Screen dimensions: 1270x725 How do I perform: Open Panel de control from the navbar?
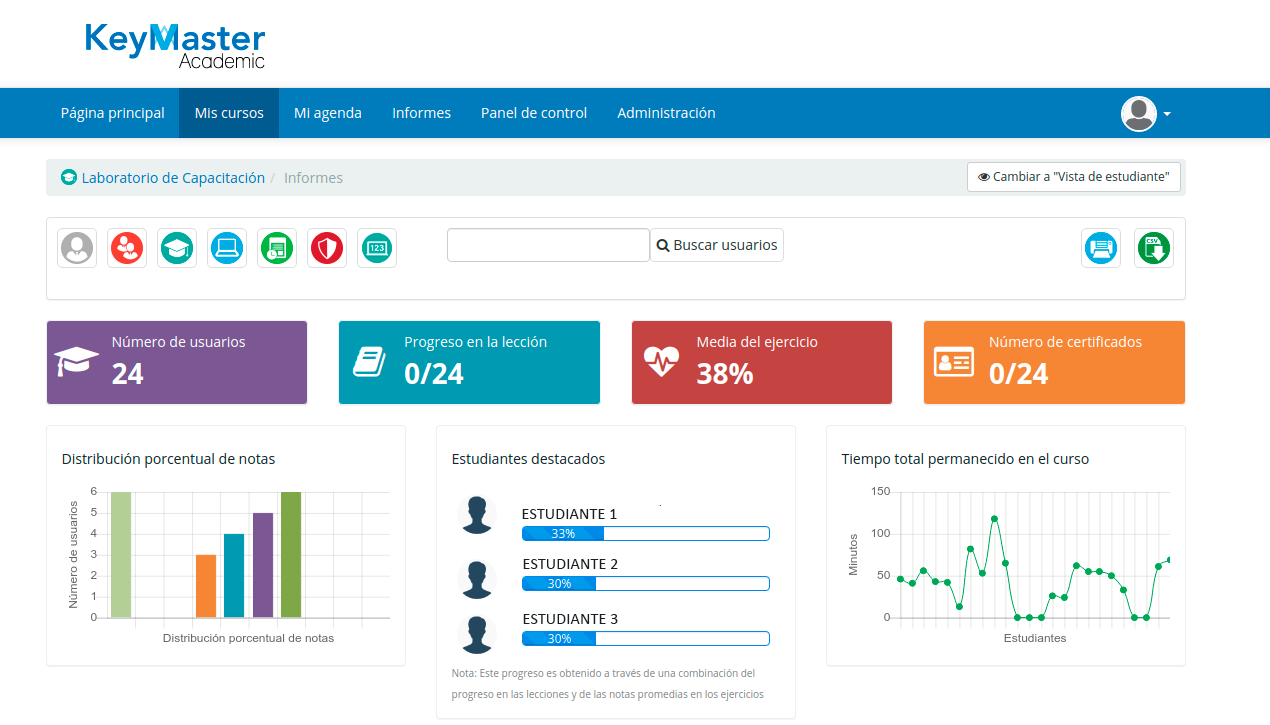pos(534,113)
